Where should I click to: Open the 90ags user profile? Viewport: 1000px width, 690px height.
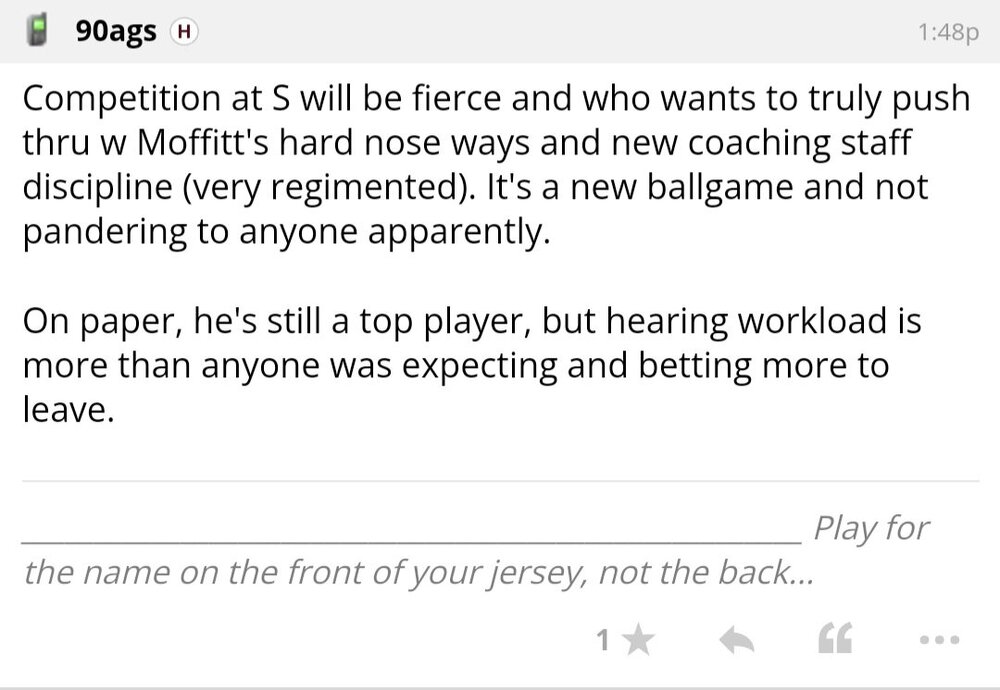(x=116, y=32)
